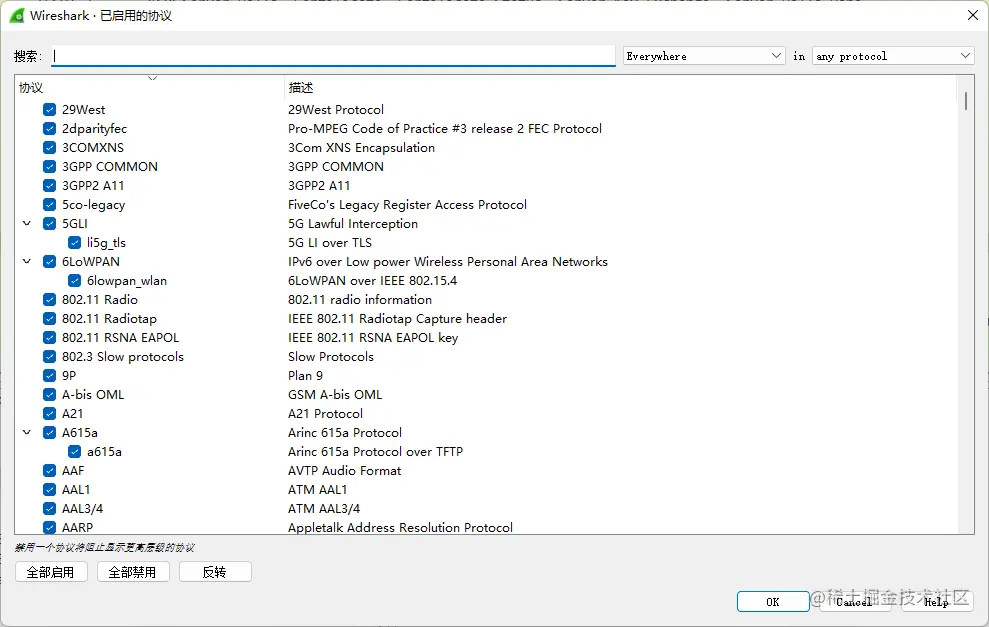Uncheck the 29West protocol checkbox

[50, 110]
